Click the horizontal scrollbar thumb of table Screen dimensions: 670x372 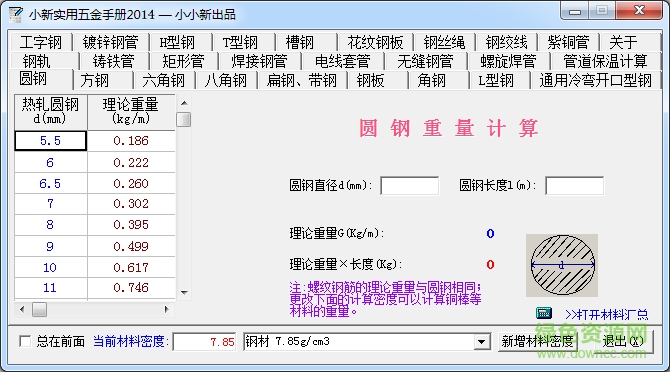[x=39, y=309]
